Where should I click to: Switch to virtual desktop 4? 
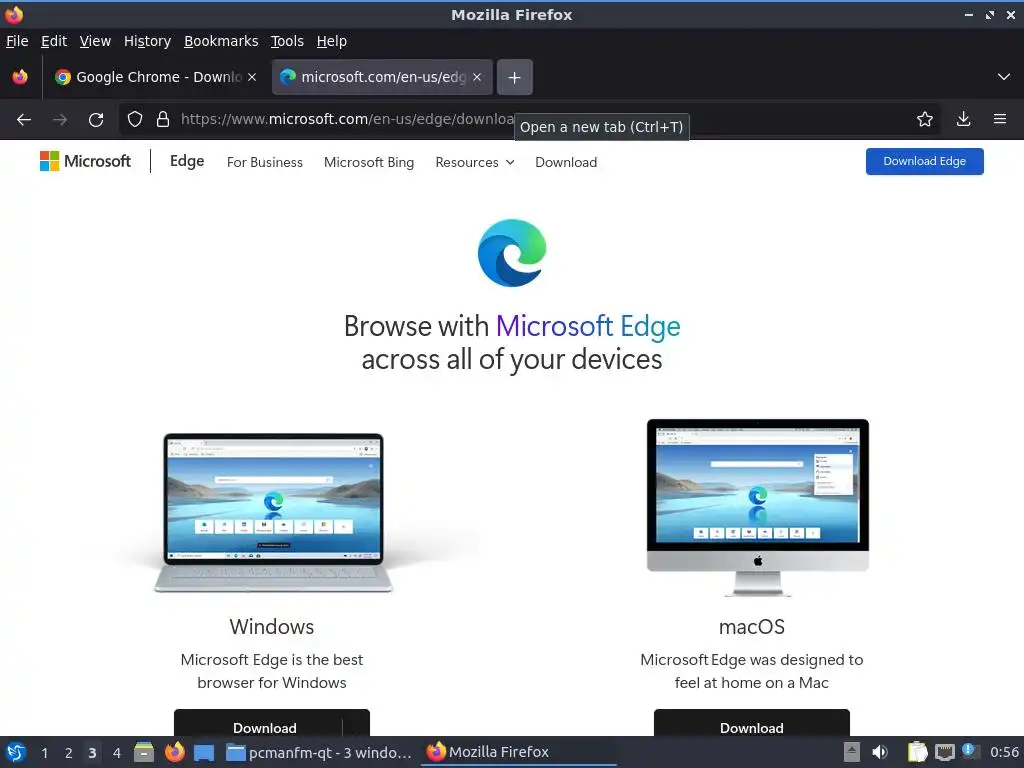[117, 753]
